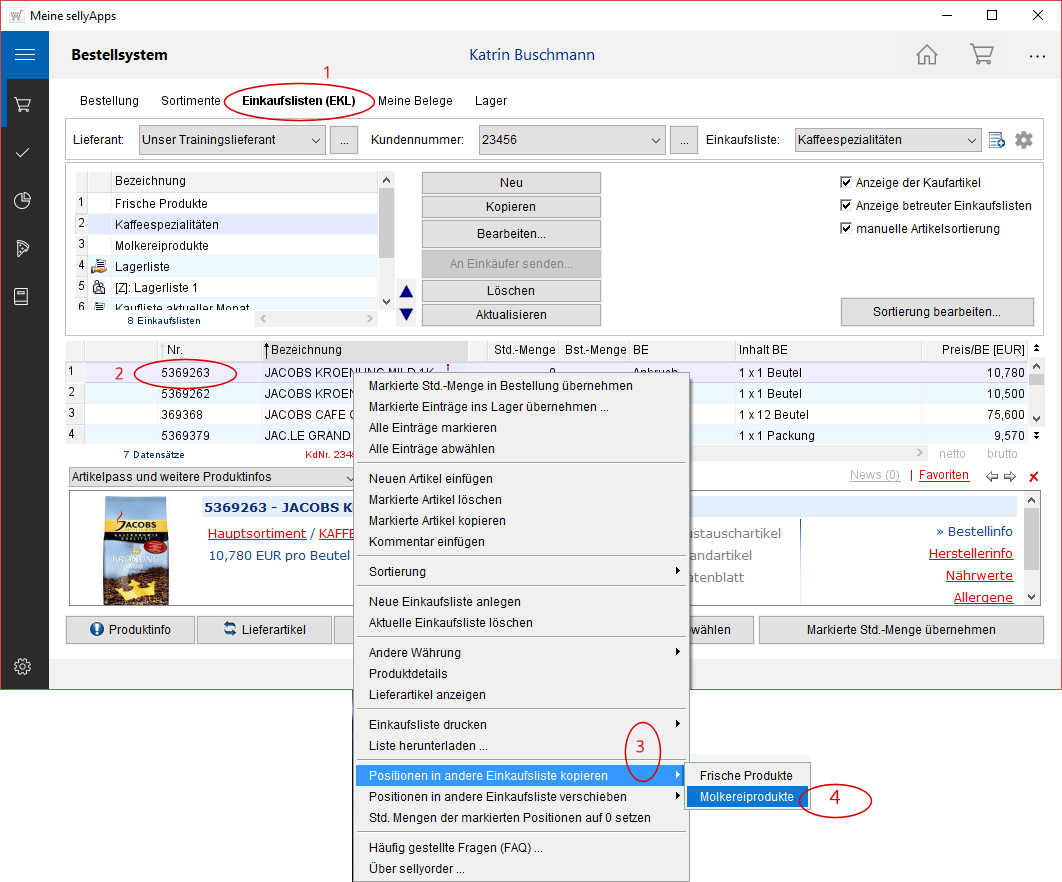Image resolution: width=1062 pixels, height=882 pixels.
Task: Expand Artikelpass und weitere Produktinfos dropdown
Action: click(x=350, y=477)
